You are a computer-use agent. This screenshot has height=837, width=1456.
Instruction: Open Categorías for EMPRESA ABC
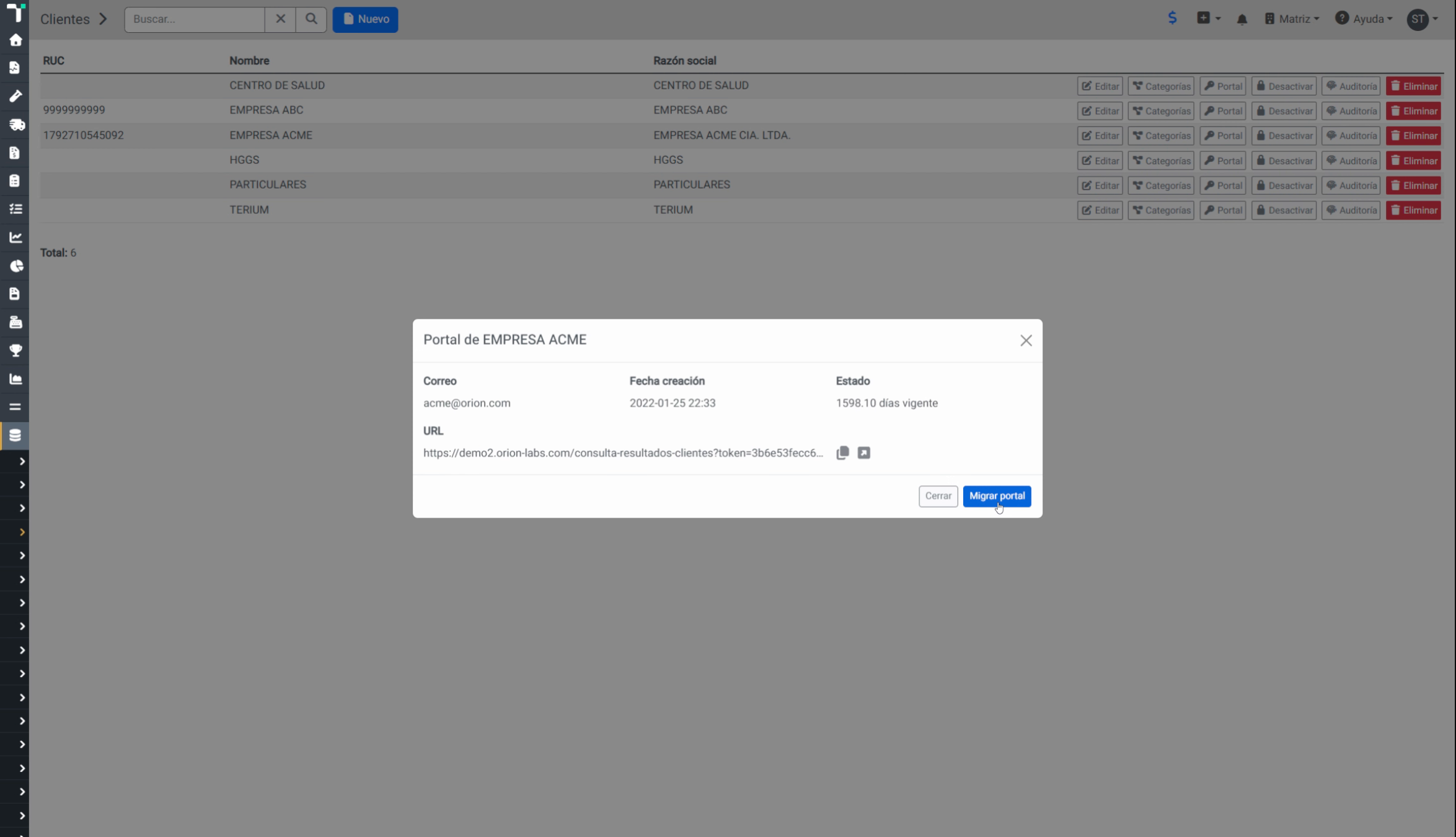pyautogui.click(x=1160, y=111)
